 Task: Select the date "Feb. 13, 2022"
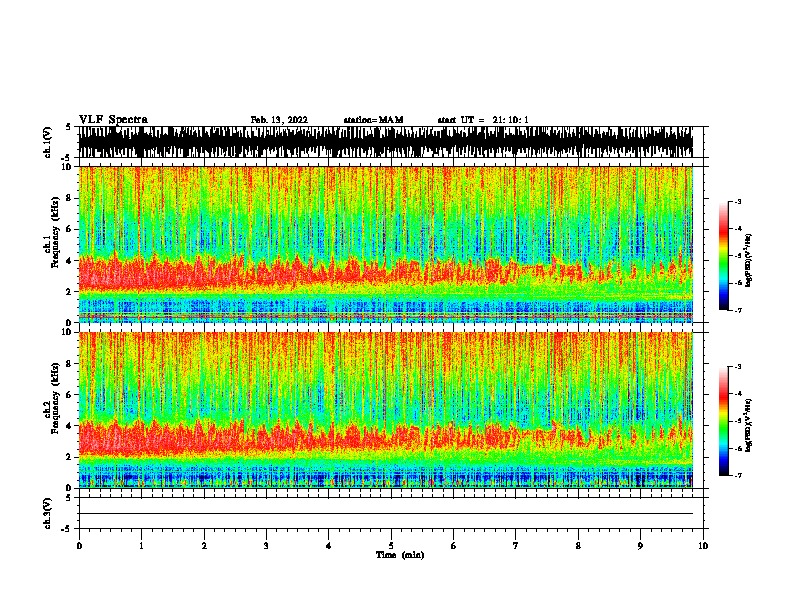[279, 120]
